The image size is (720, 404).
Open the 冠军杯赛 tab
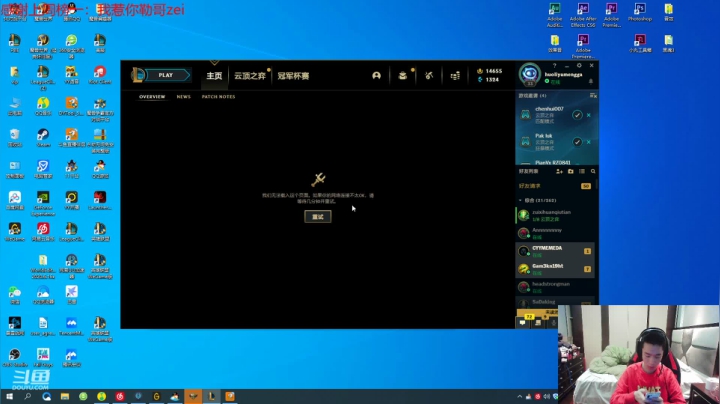tap(293, 76)
